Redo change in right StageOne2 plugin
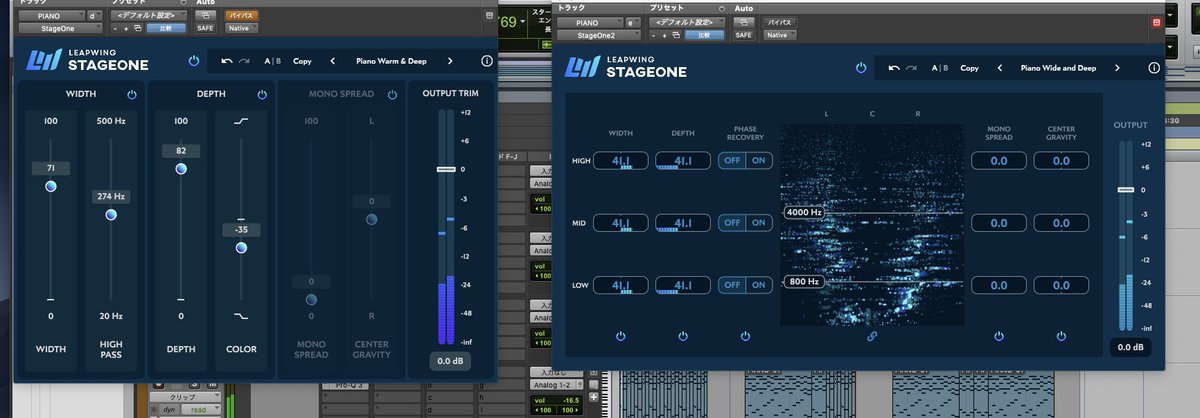1200x418 pixels. pos(910,68)
